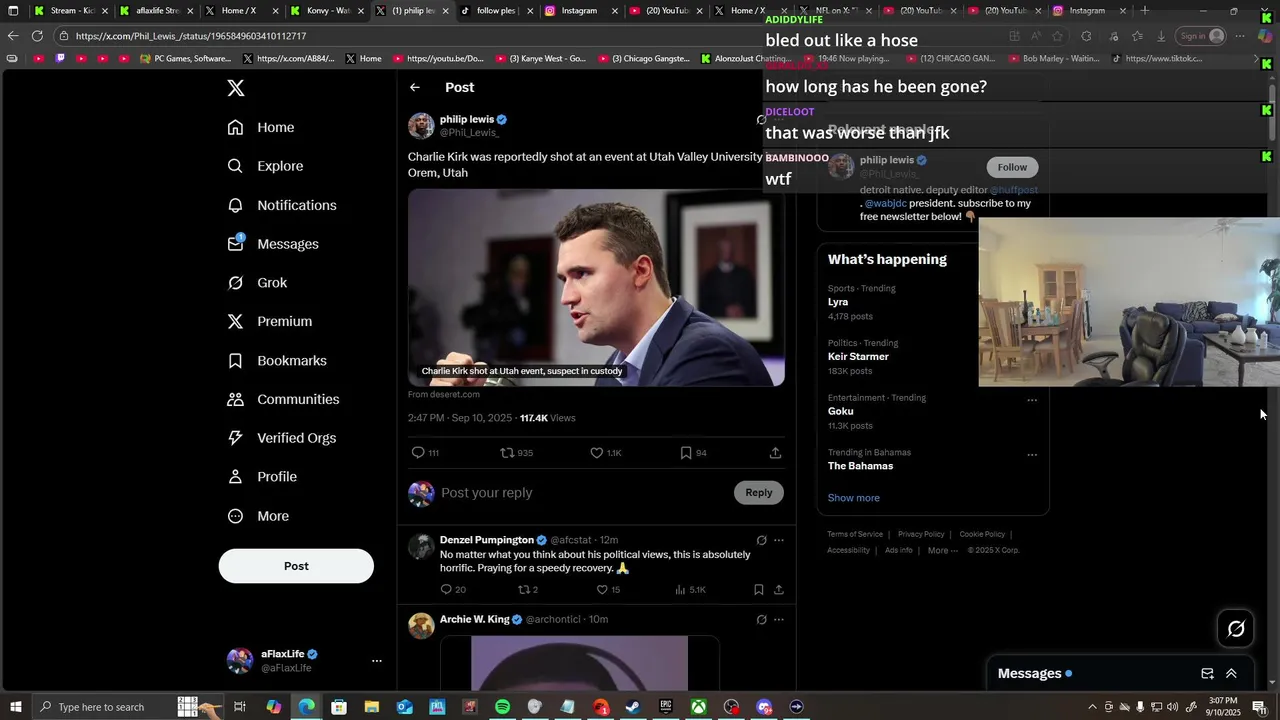Open more options for Goku trend
The image size is (1280, 720).
1032,400
